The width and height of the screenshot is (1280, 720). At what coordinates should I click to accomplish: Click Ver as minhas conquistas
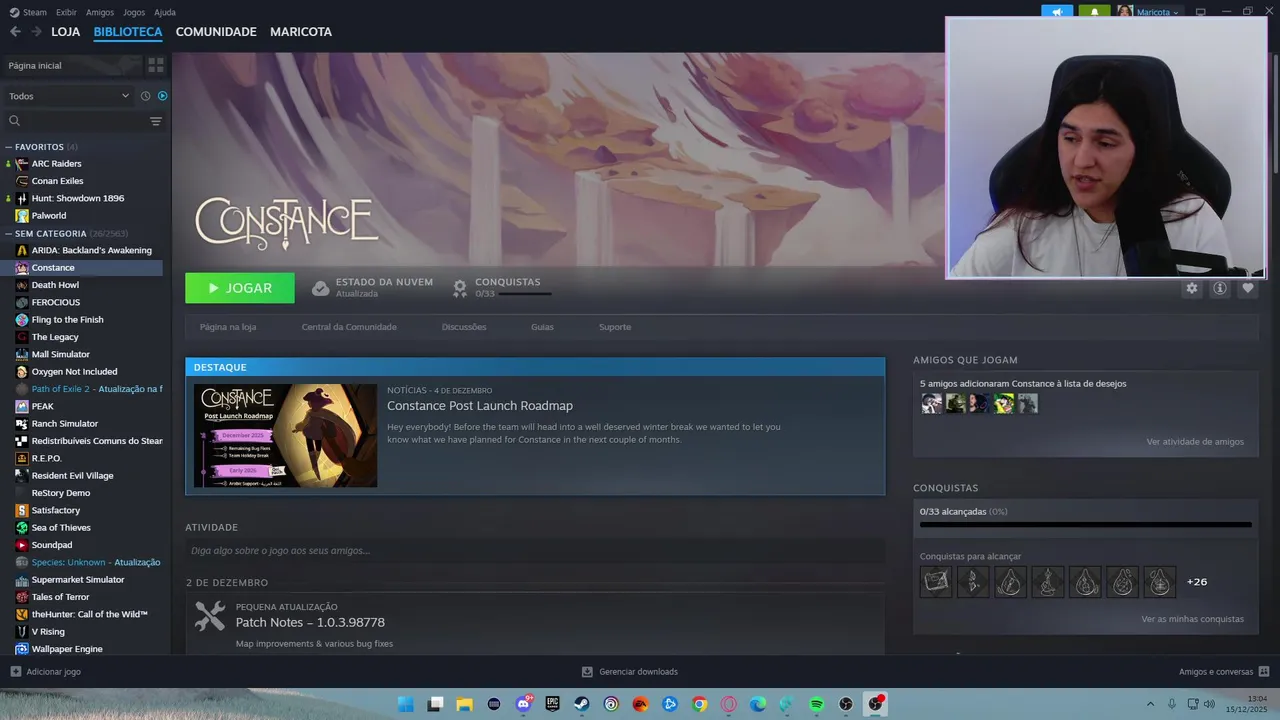[1193, 619]
